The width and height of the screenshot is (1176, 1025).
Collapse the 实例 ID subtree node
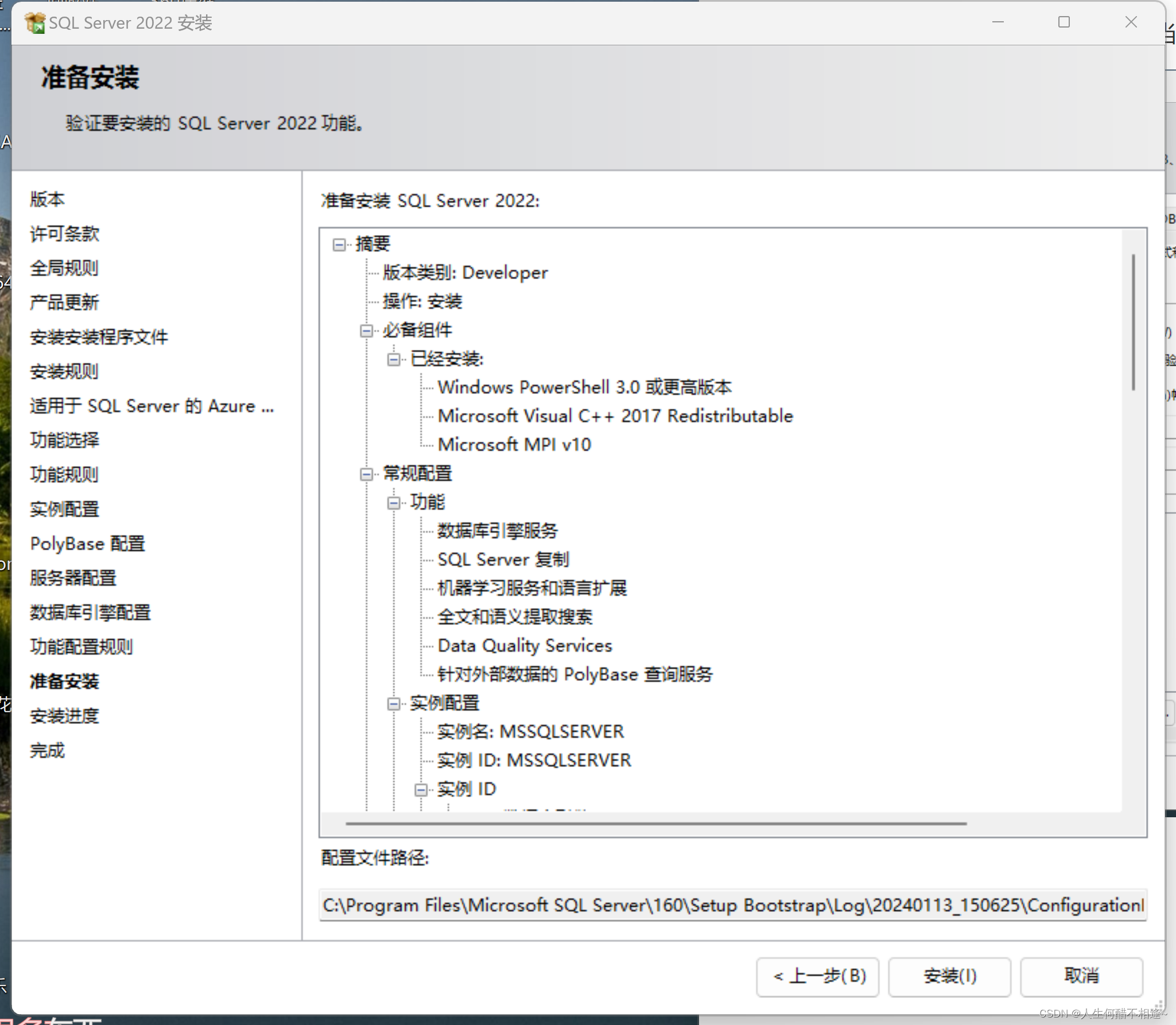click(x=422, y=790)
